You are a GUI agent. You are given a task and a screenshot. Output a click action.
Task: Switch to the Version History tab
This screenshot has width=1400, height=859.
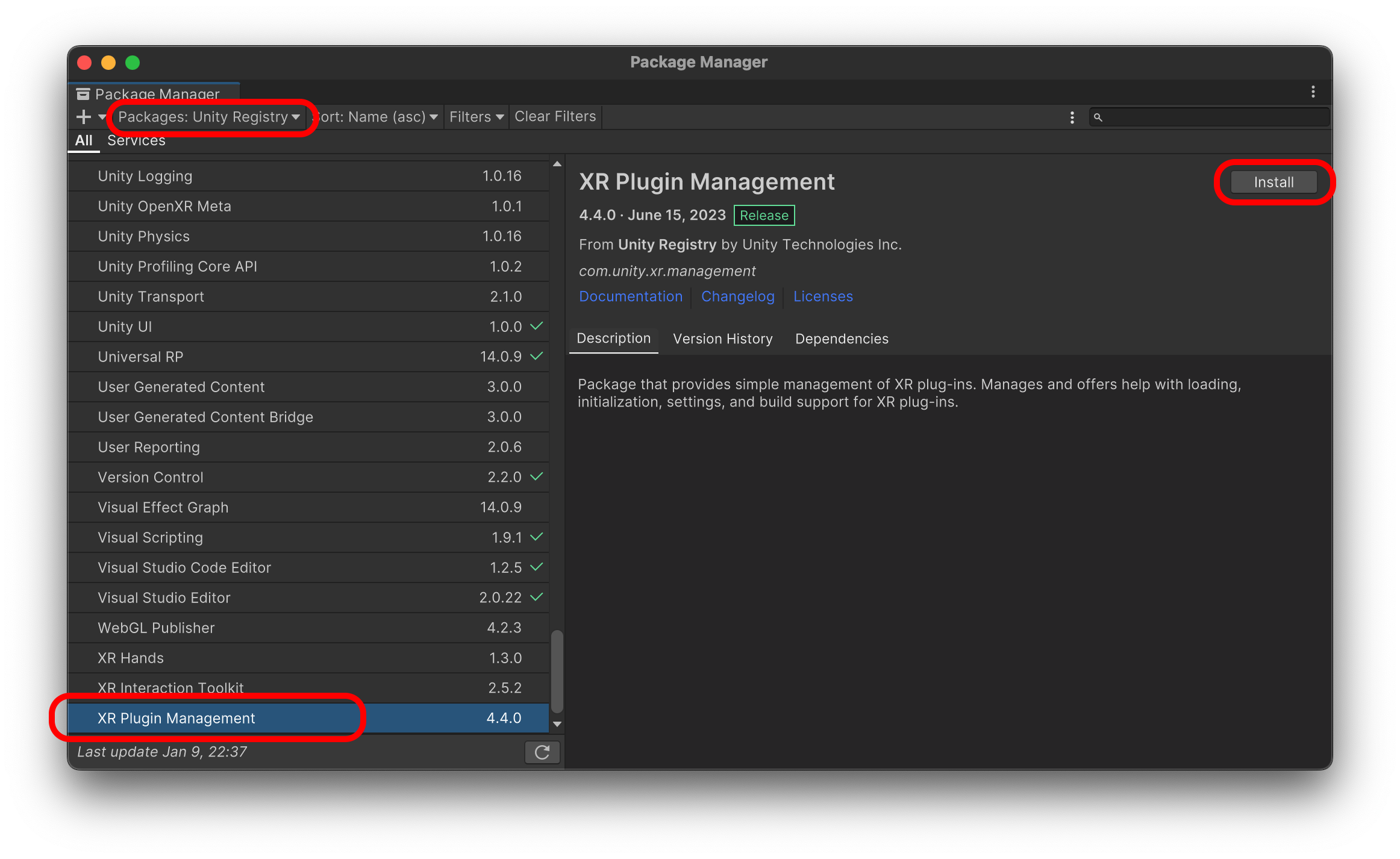(x=722, y=339)
